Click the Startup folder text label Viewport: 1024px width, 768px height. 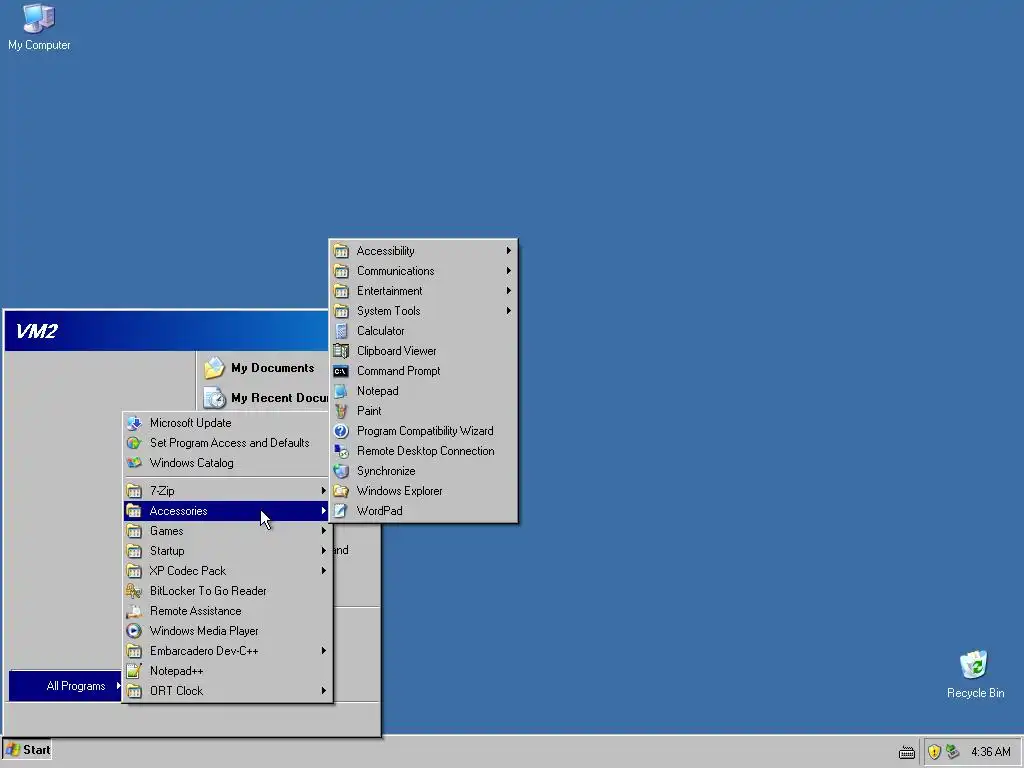[x=167, y=551]
